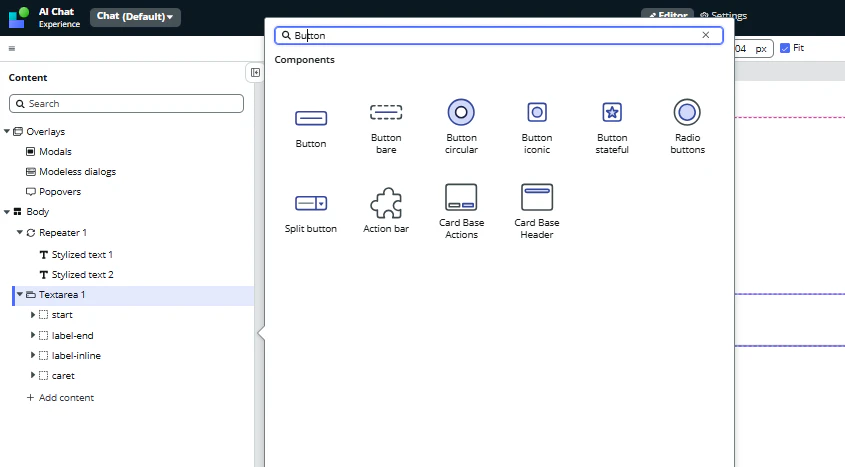Select the Repeater 1 row
845x467 pixels.
(63, 232)
